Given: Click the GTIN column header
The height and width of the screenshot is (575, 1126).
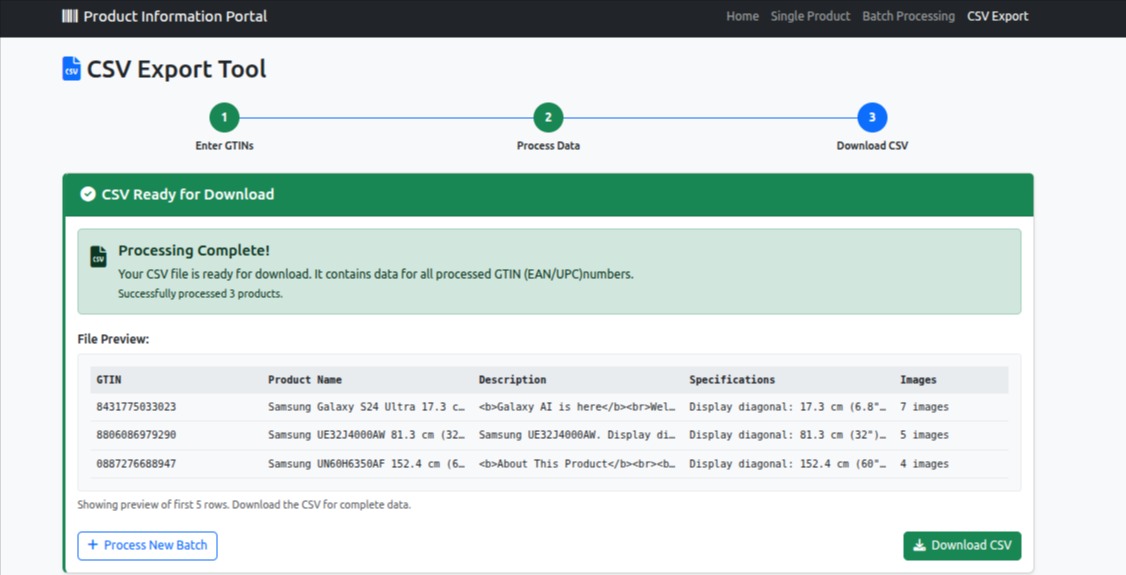Looking at the screenshot, I should coord(111,380).
